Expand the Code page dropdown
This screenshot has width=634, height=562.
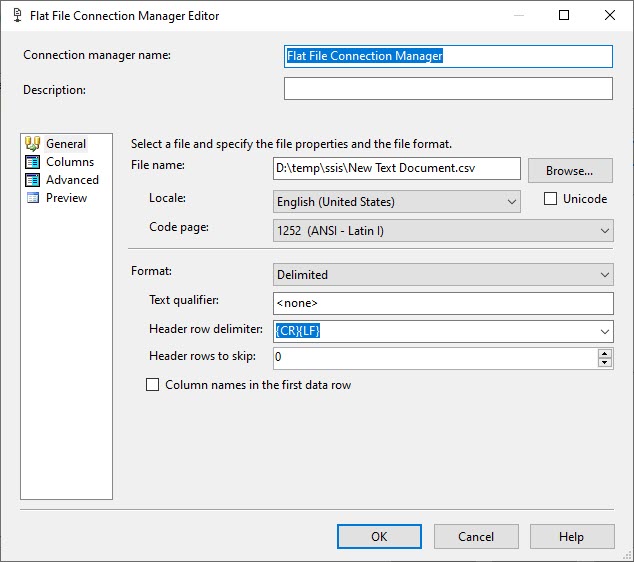pos(604,231)
